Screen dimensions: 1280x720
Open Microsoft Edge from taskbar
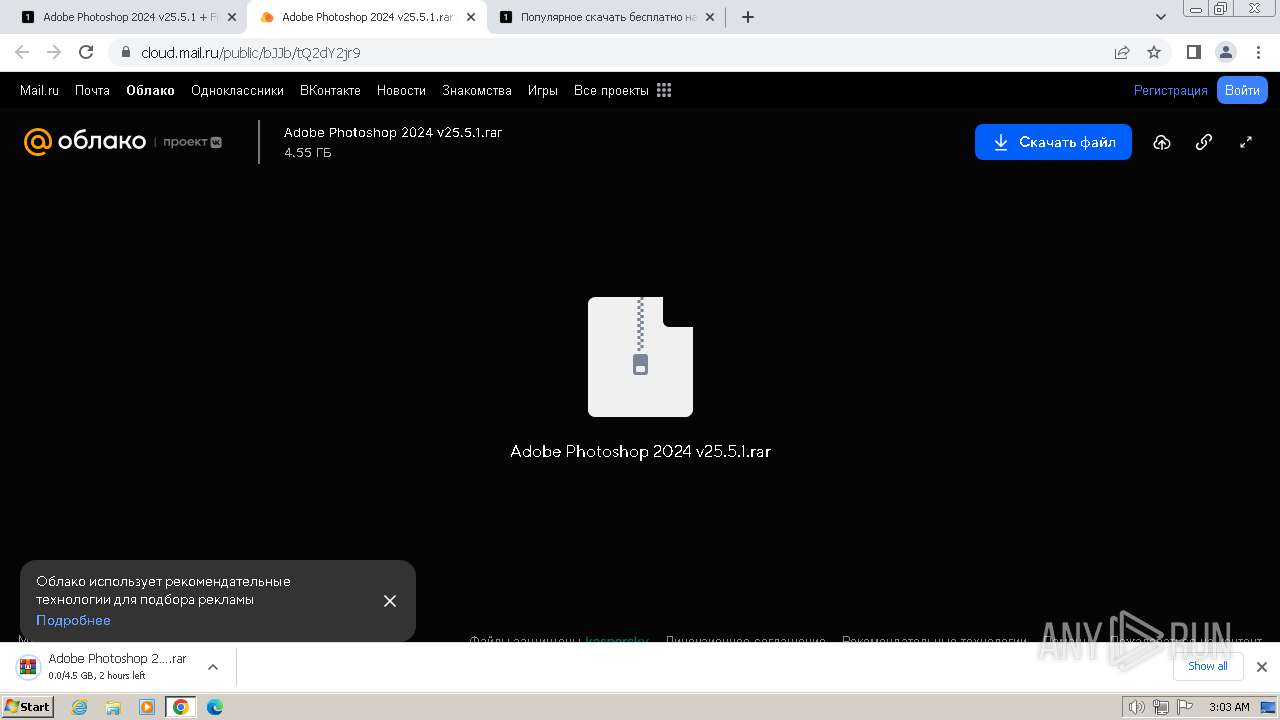click(x=215, y=707)
